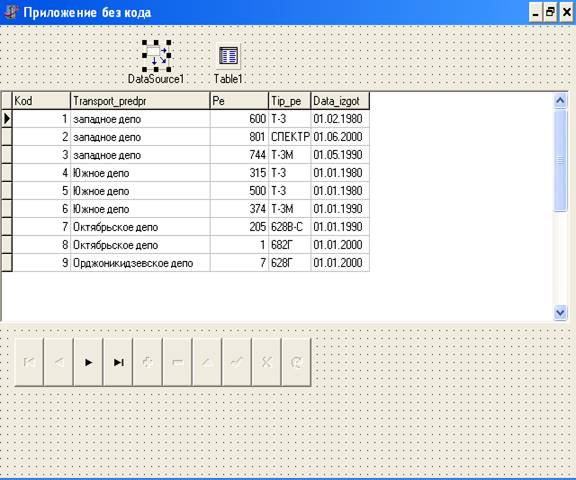Image resolution: width=576 pixels, height=480 pixels.
Task: Select the Table1 component icon
Action: click(228, 56)
